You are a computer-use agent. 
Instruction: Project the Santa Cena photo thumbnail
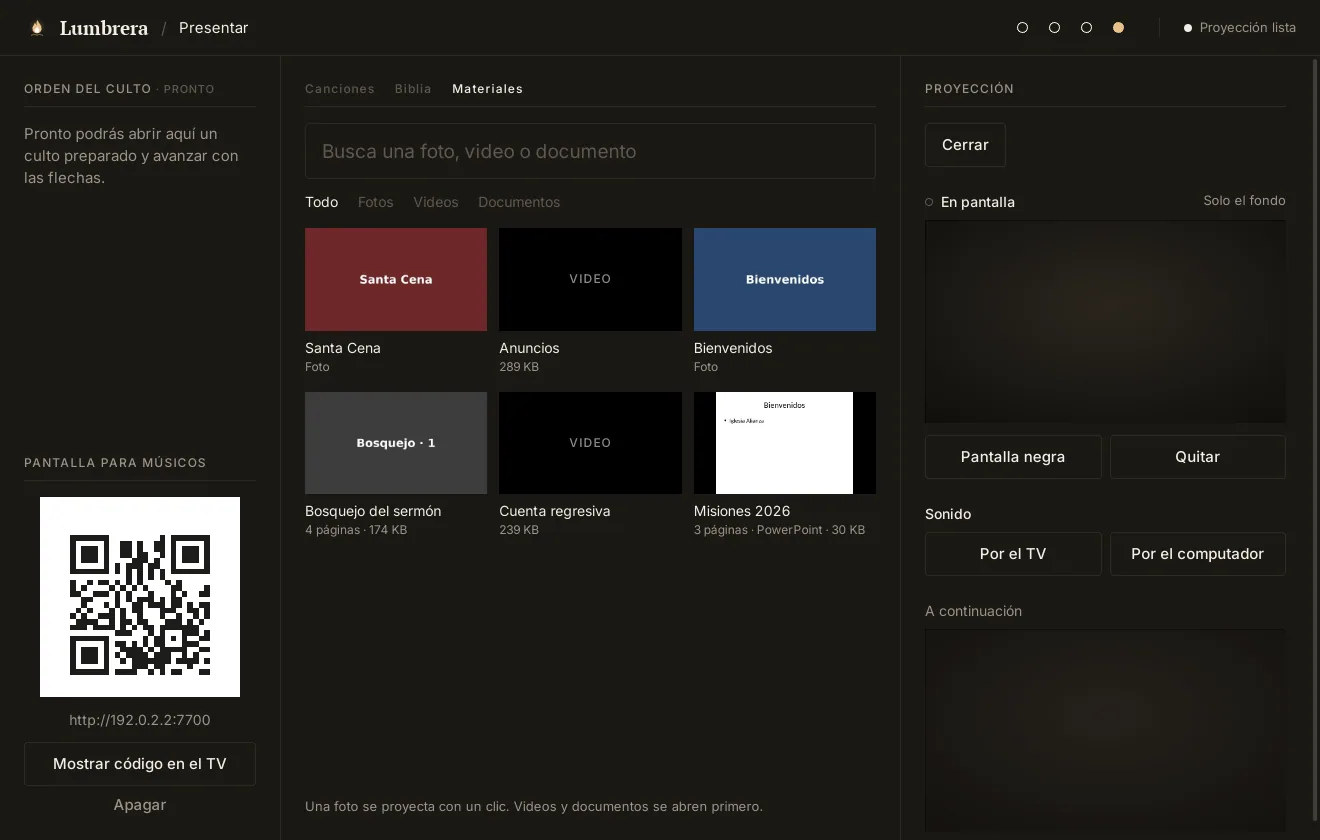(396, 279)
